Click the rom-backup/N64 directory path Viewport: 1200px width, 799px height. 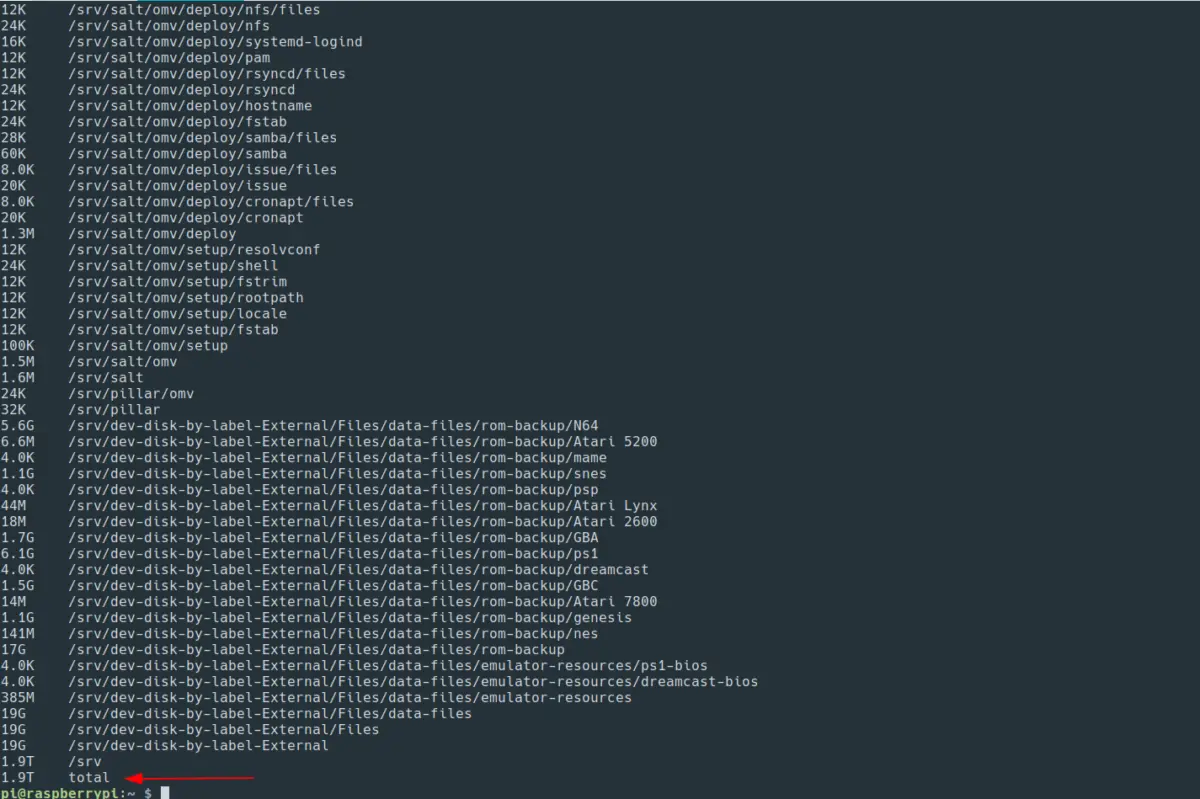333,425
